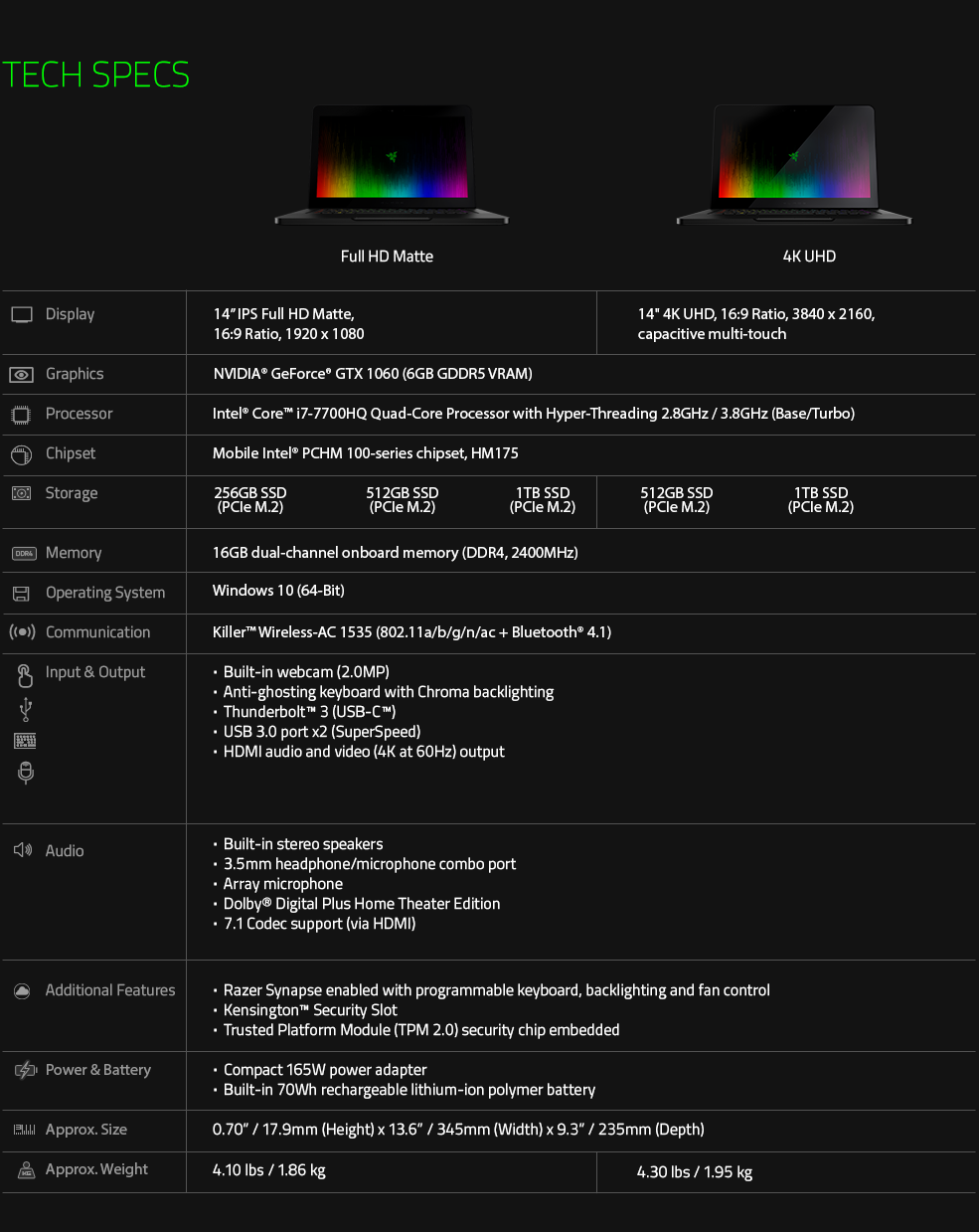Click 'Compact 165W power adapter' bullet
Viewport: 979px width, 1232px height.
325,1070
